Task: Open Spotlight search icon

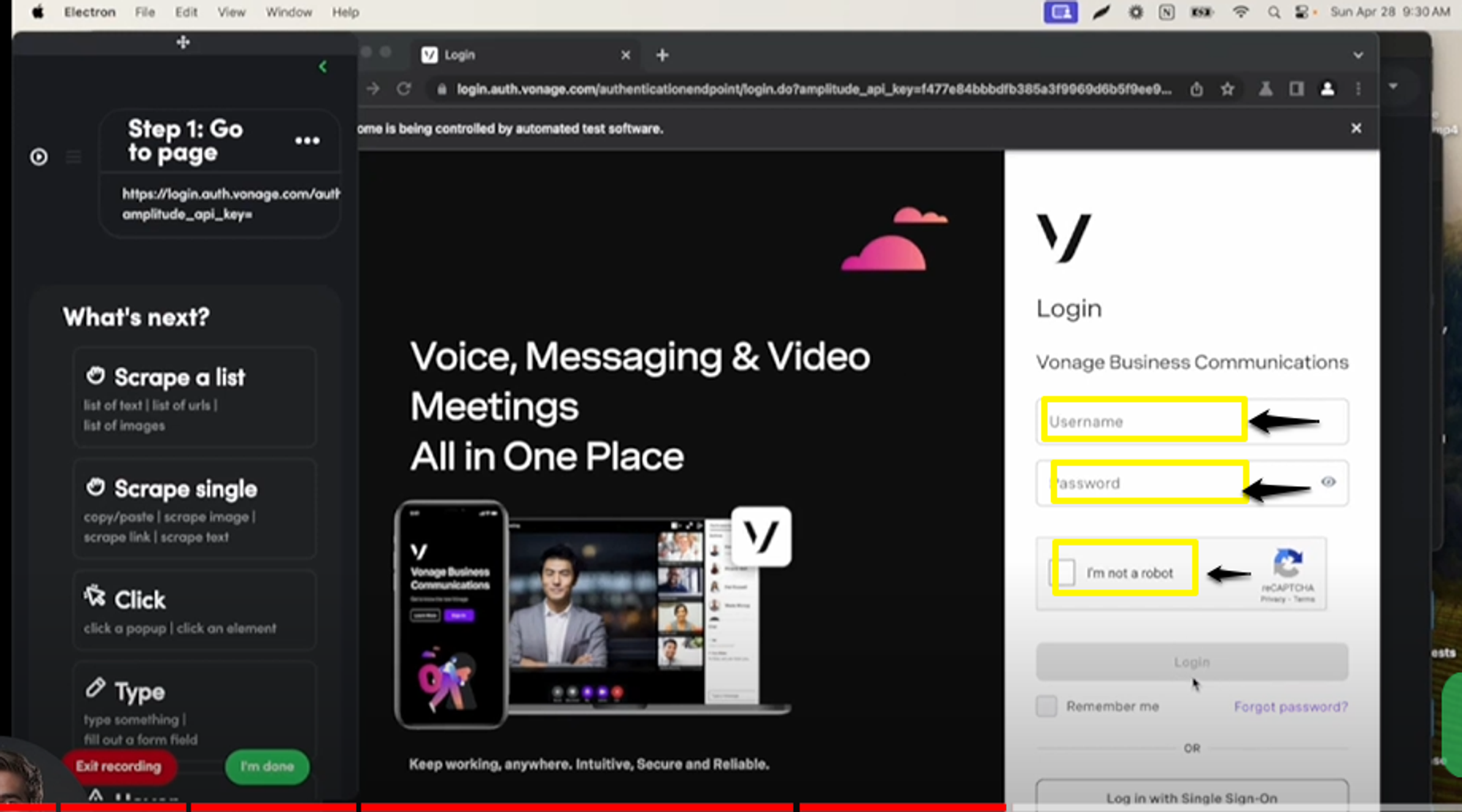Action: pos(1274,12)
